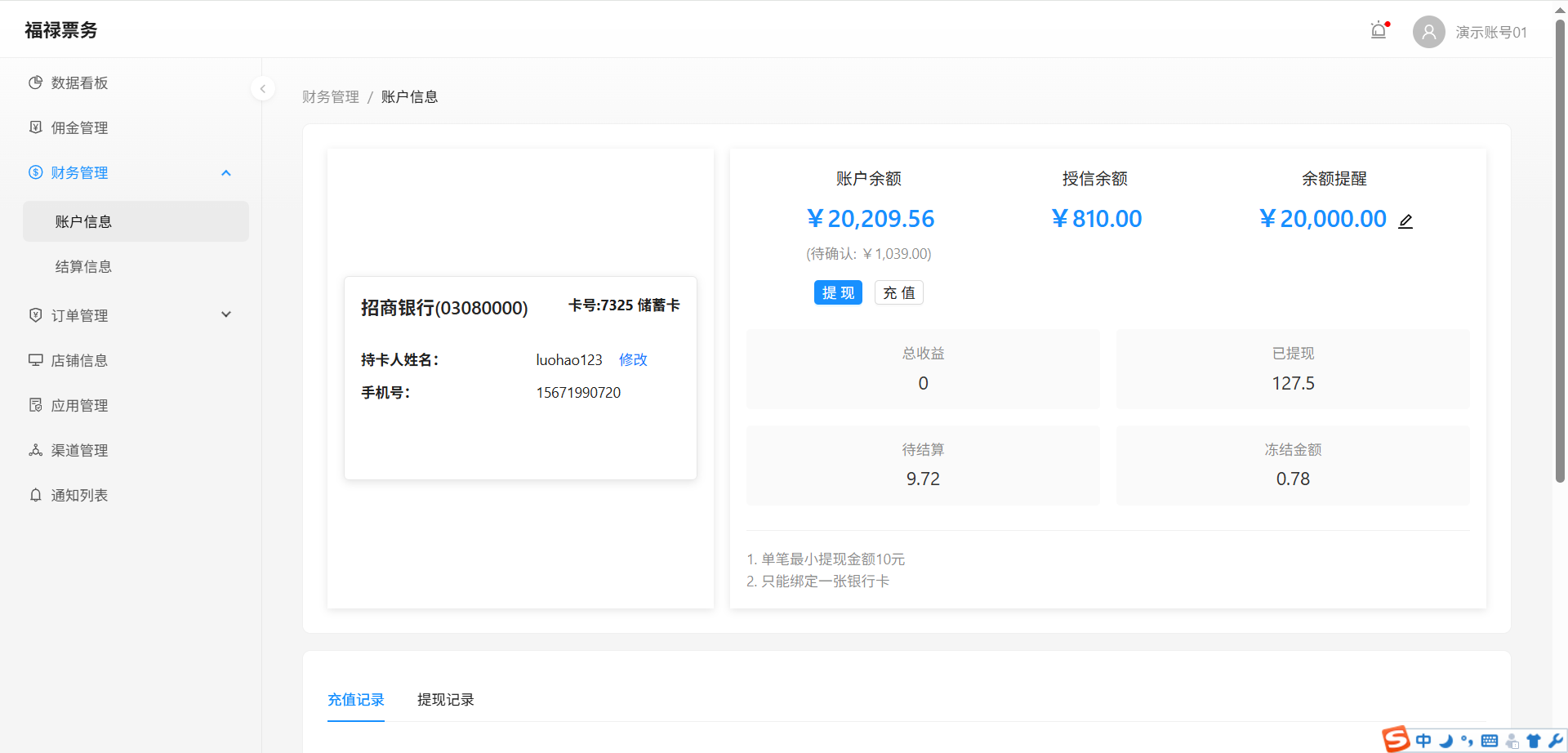1568x753 pixels.
Task: Open 佣金管理 in the sidebar
Action: [79, 127]
